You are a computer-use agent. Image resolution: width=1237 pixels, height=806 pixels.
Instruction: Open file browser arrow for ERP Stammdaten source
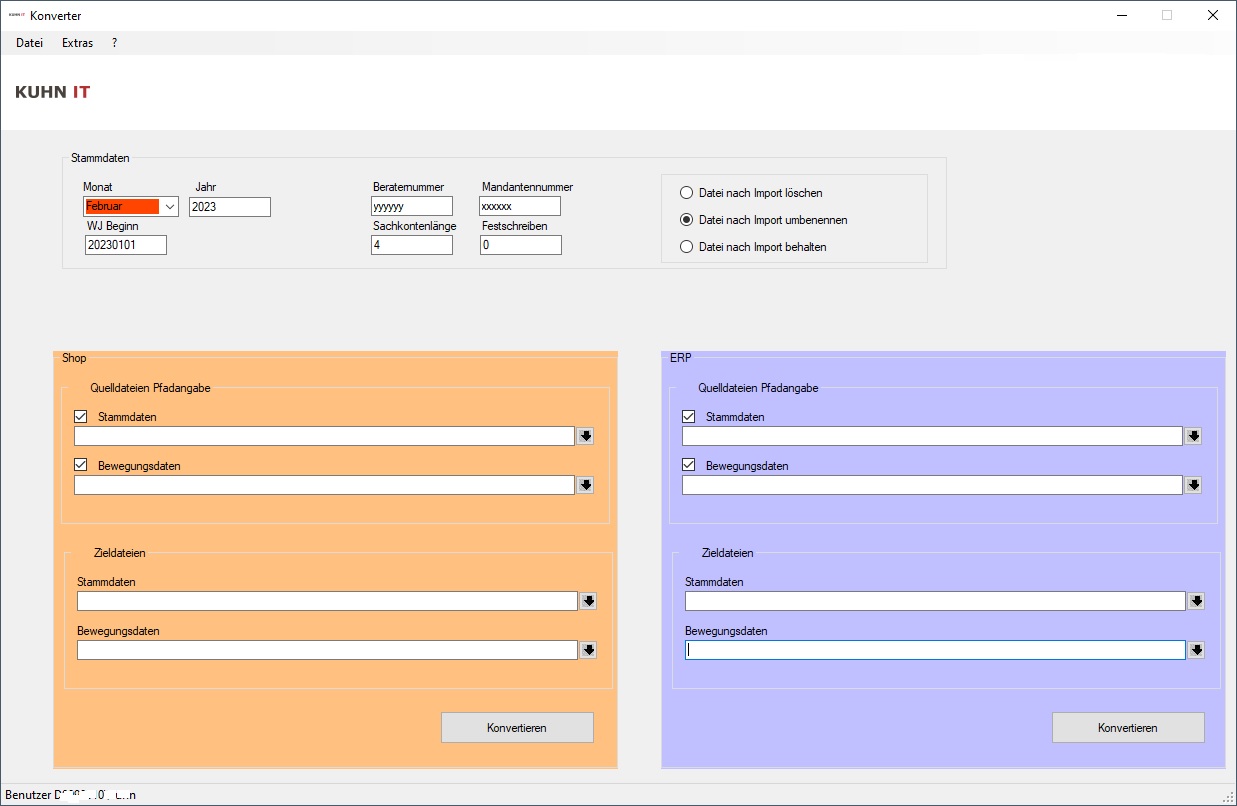(x=1194, y=436)
